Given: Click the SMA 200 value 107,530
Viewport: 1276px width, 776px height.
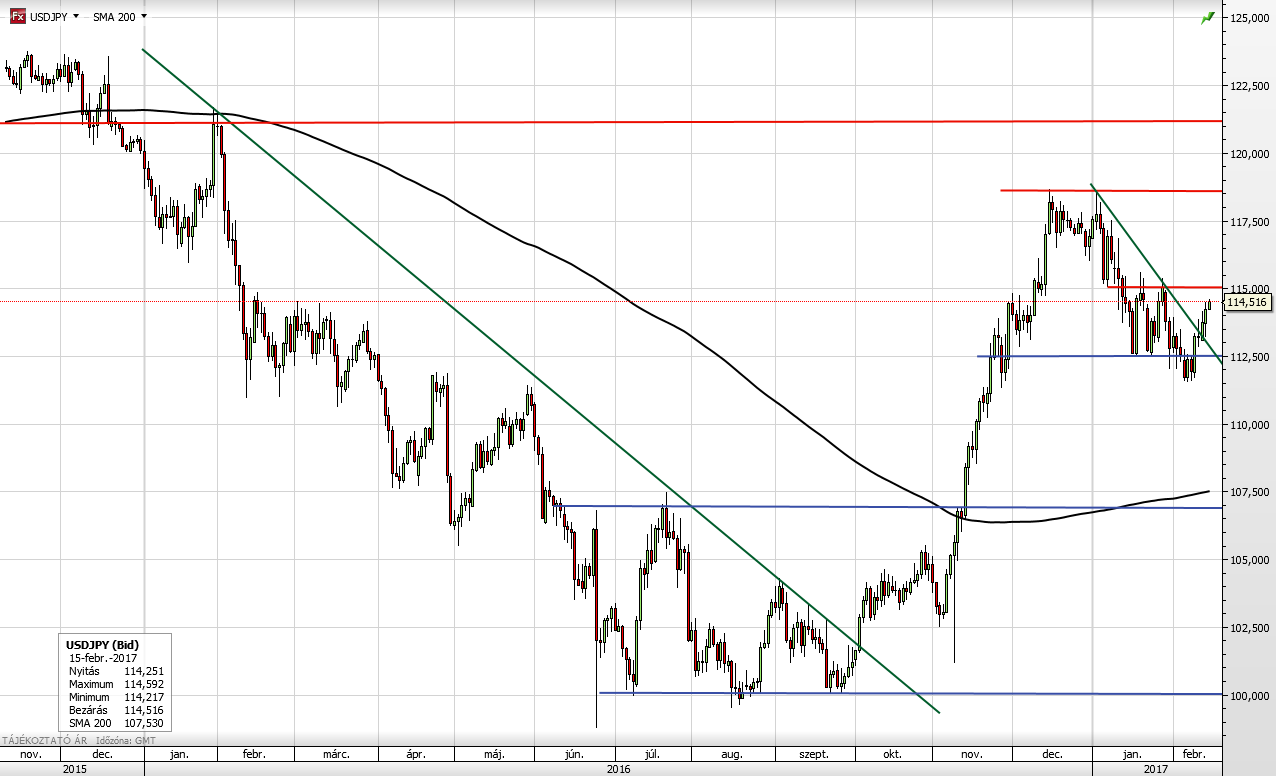Looking at the screenshot, I should [143, 723].
